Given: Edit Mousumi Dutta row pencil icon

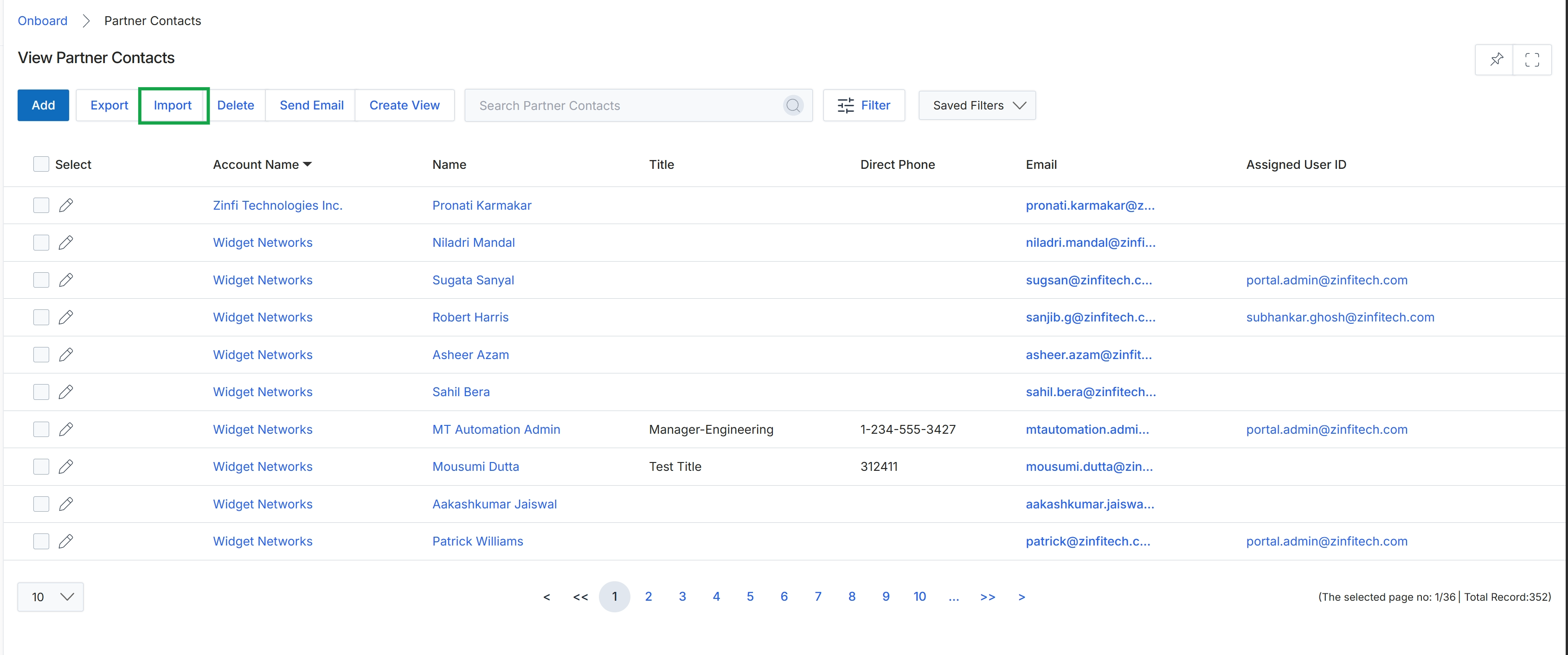Looking at the screenshot, I should pyautogui.click(x=66, y=466).
